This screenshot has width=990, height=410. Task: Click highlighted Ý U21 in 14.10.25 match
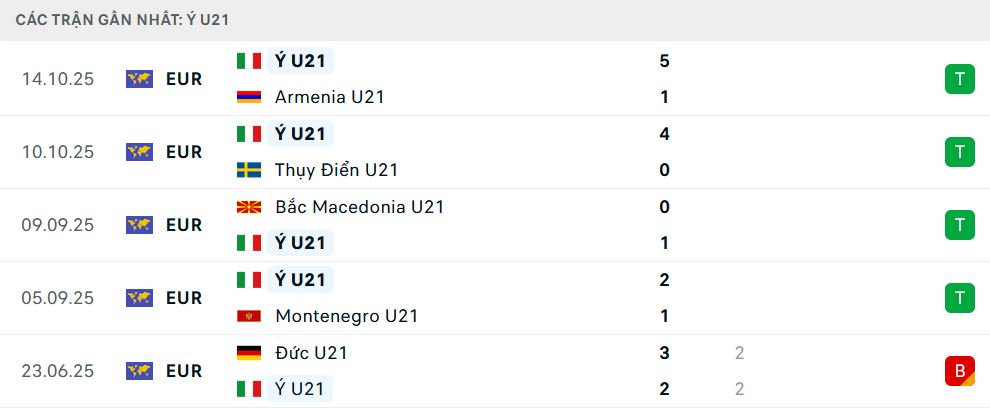point(300,61)
